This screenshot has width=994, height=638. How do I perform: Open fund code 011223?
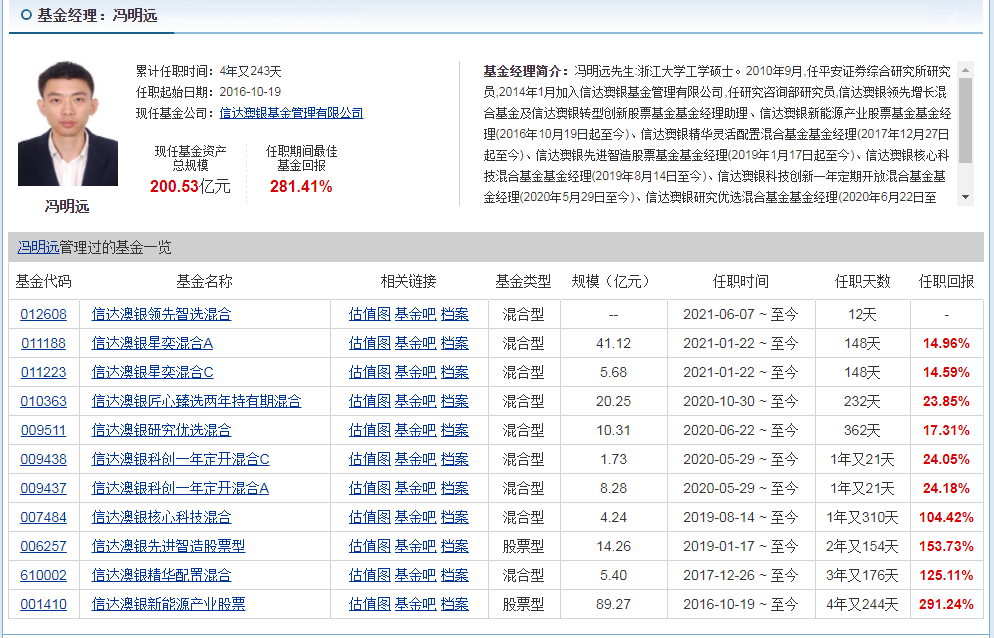coord(43,372)
